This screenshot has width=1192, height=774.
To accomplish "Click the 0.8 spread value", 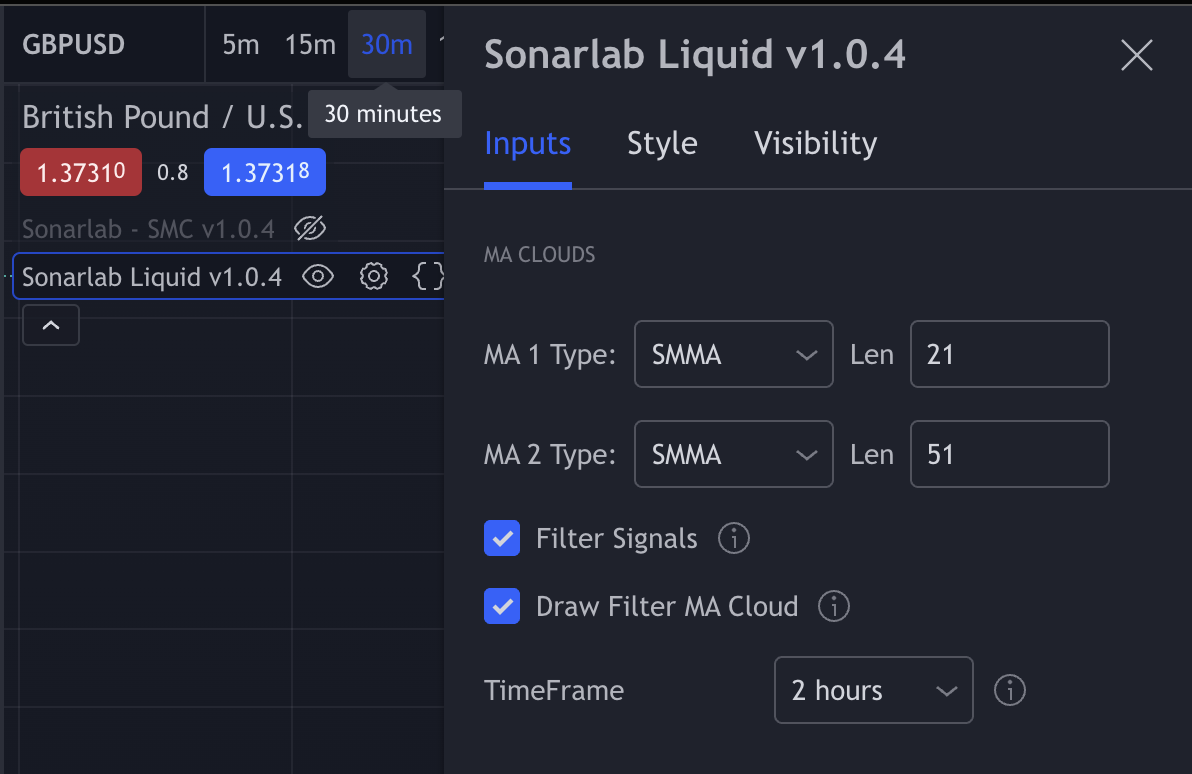I will (x=173, y=173).
